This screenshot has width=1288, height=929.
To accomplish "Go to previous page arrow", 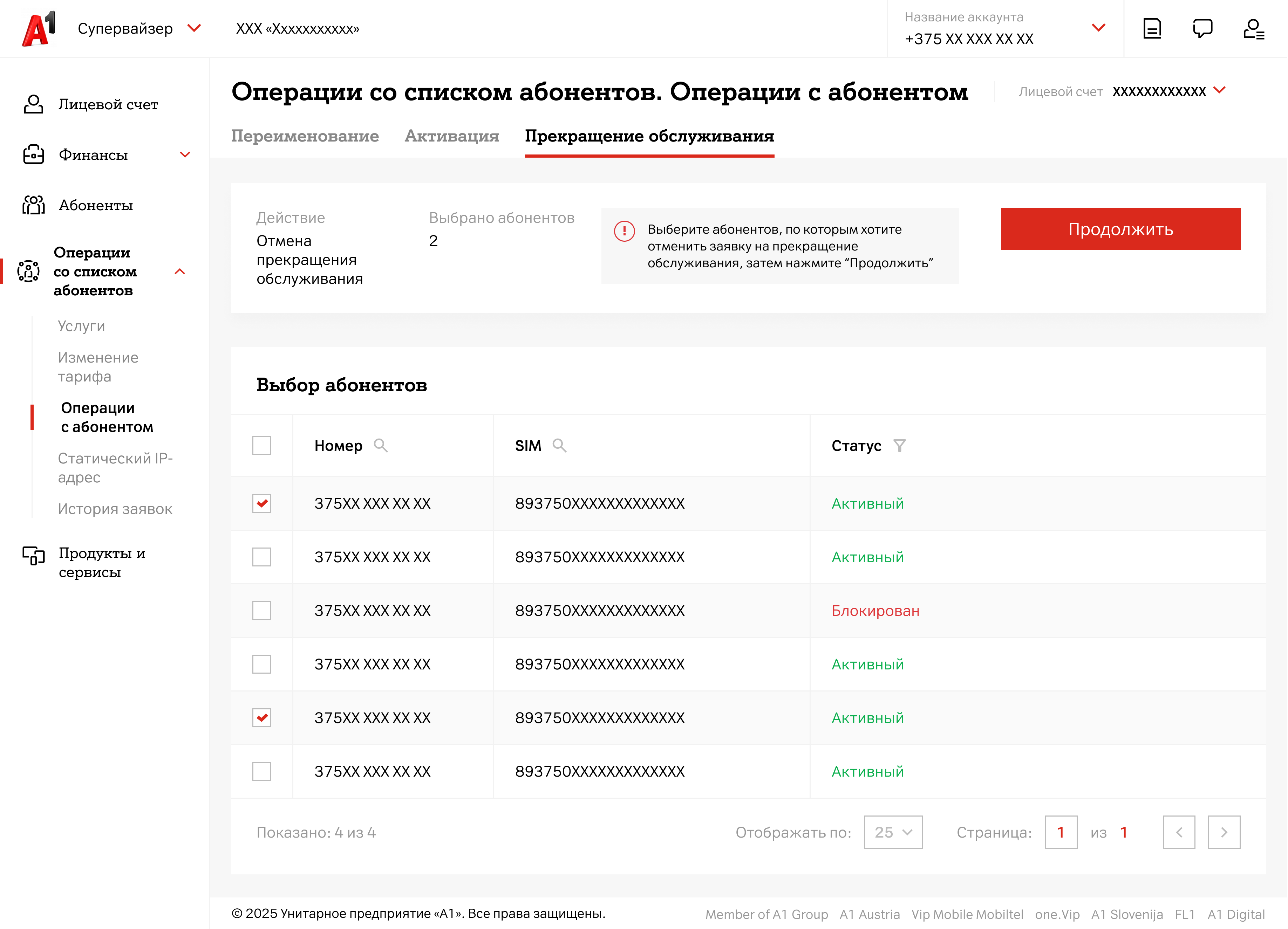I will click(x=1178, y=833).
